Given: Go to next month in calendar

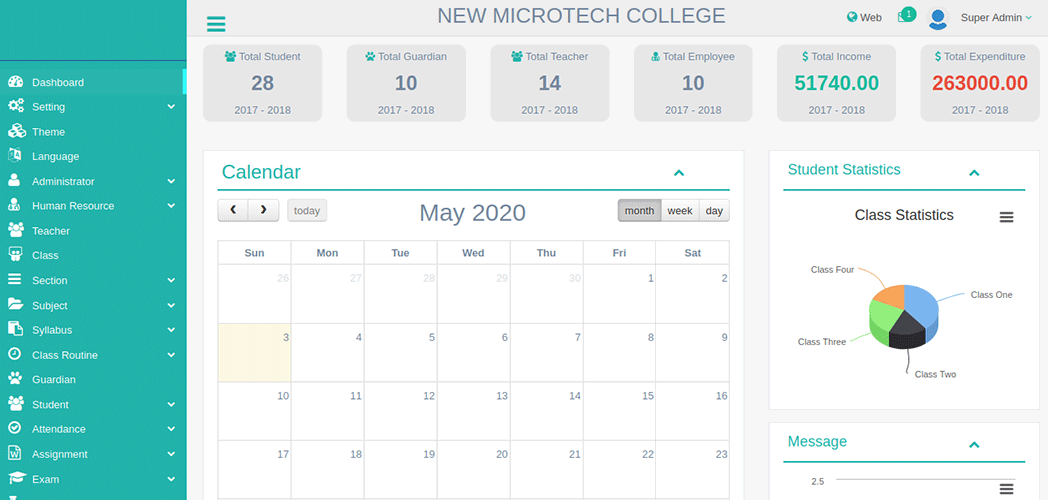Looking at the screenshot, I should tap(263, 210).
